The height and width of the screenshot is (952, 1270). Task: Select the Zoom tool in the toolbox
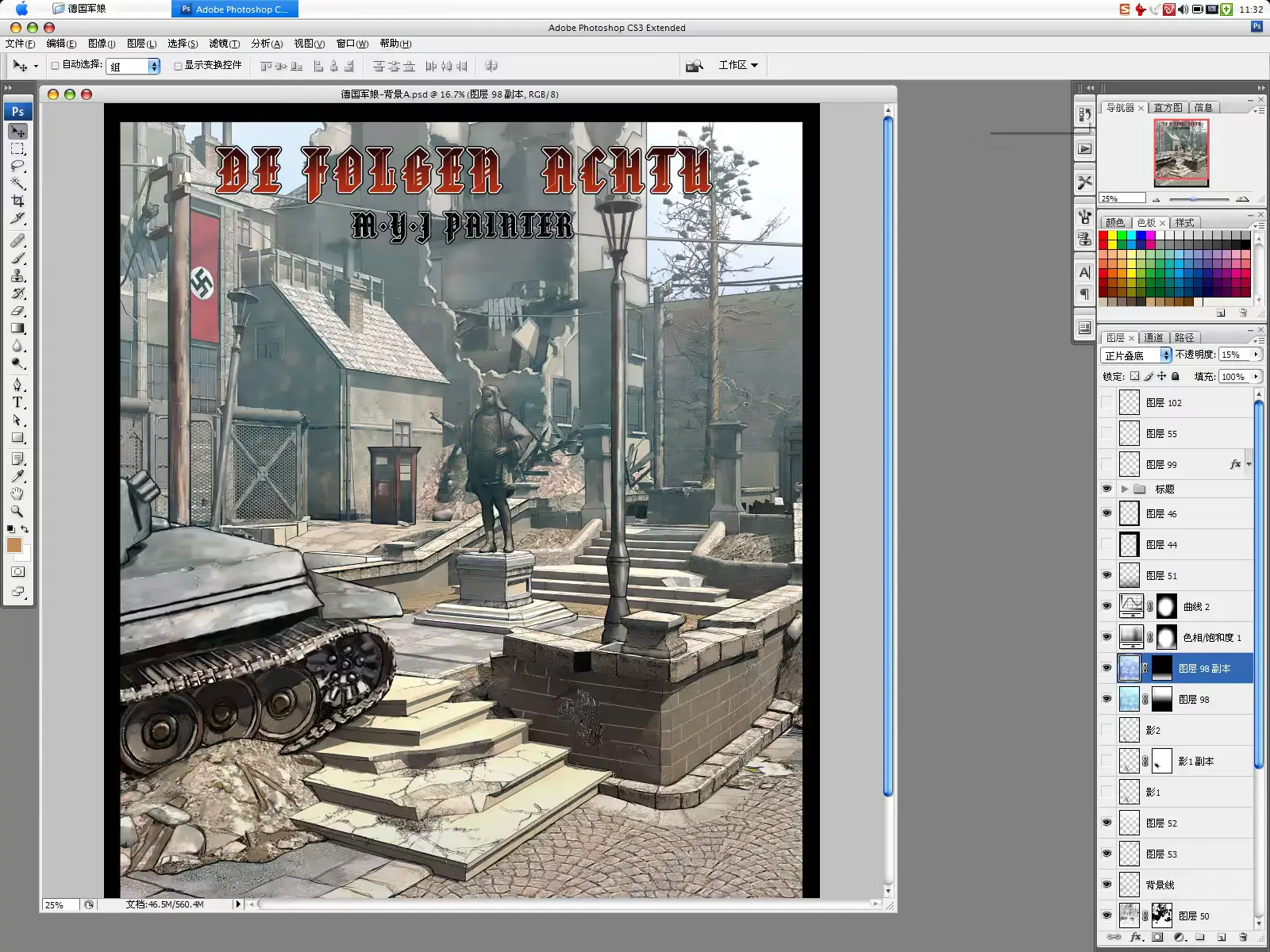click(x=17, y=512)
